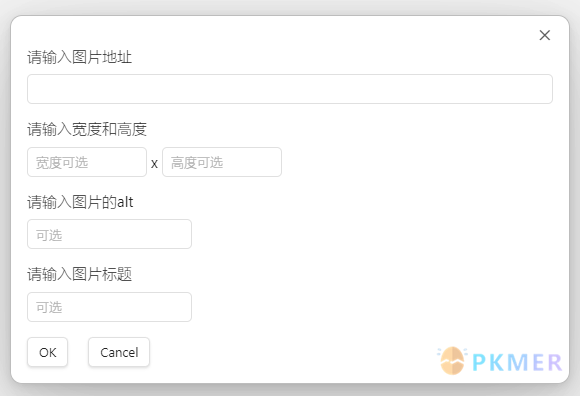The height and width of the screenshot is (396, 580).
Task: Select the 请输入图片标题 label
Action: (80, 274)
